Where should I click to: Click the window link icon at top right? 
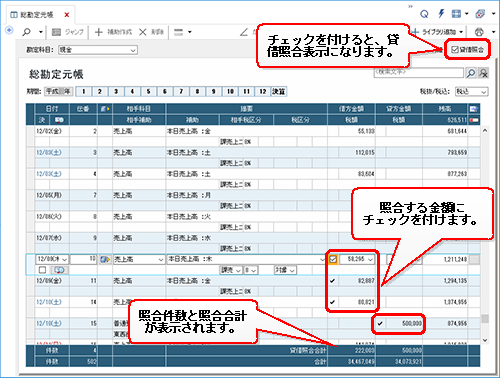[480, 14]
